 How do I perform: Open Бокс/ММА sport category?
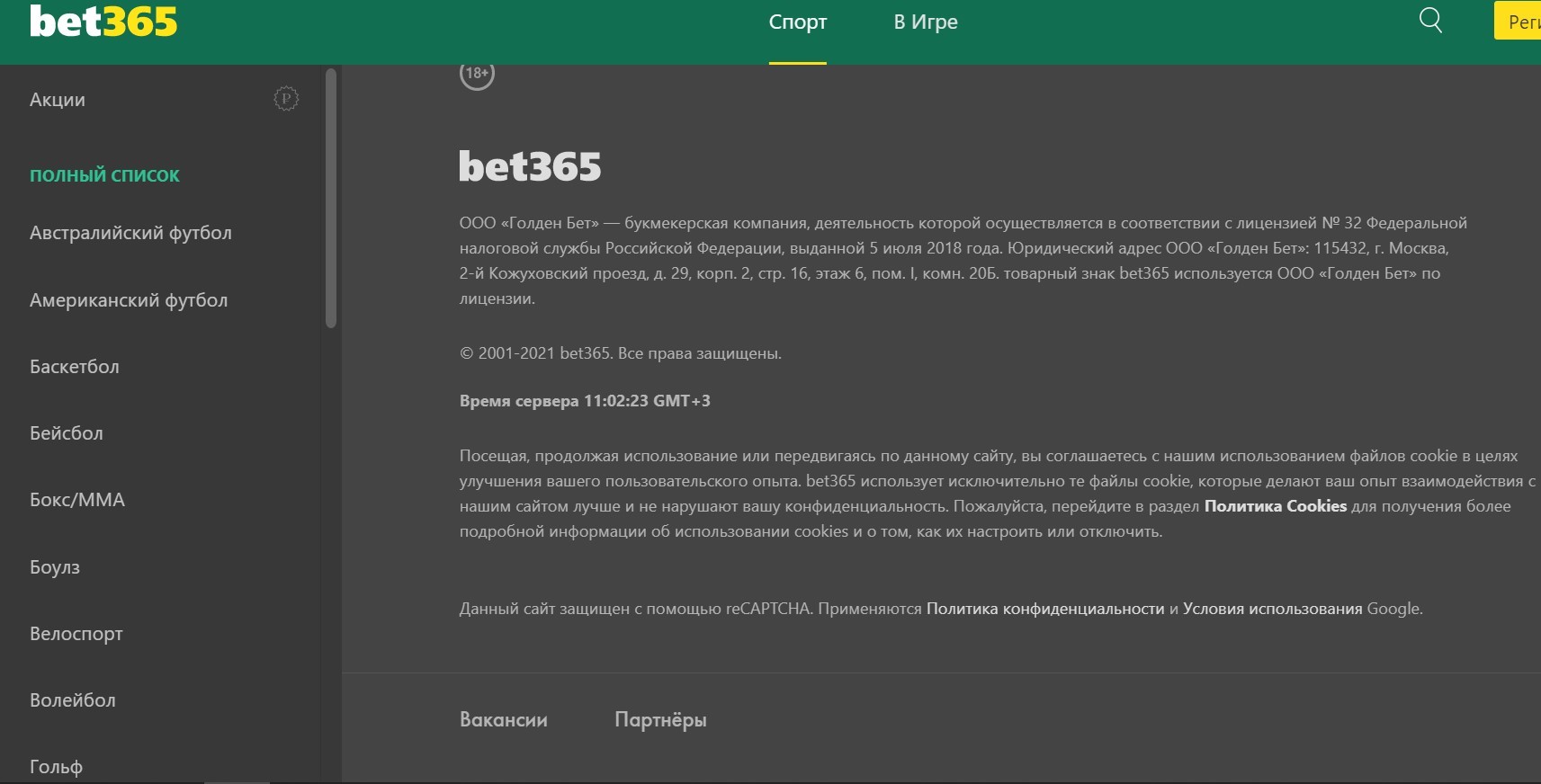pyautogui.click(x=77, y=500)
